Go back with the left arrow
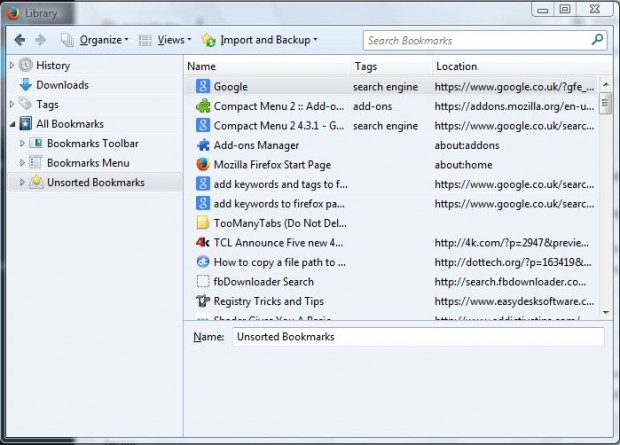 [x=19, y=40]
